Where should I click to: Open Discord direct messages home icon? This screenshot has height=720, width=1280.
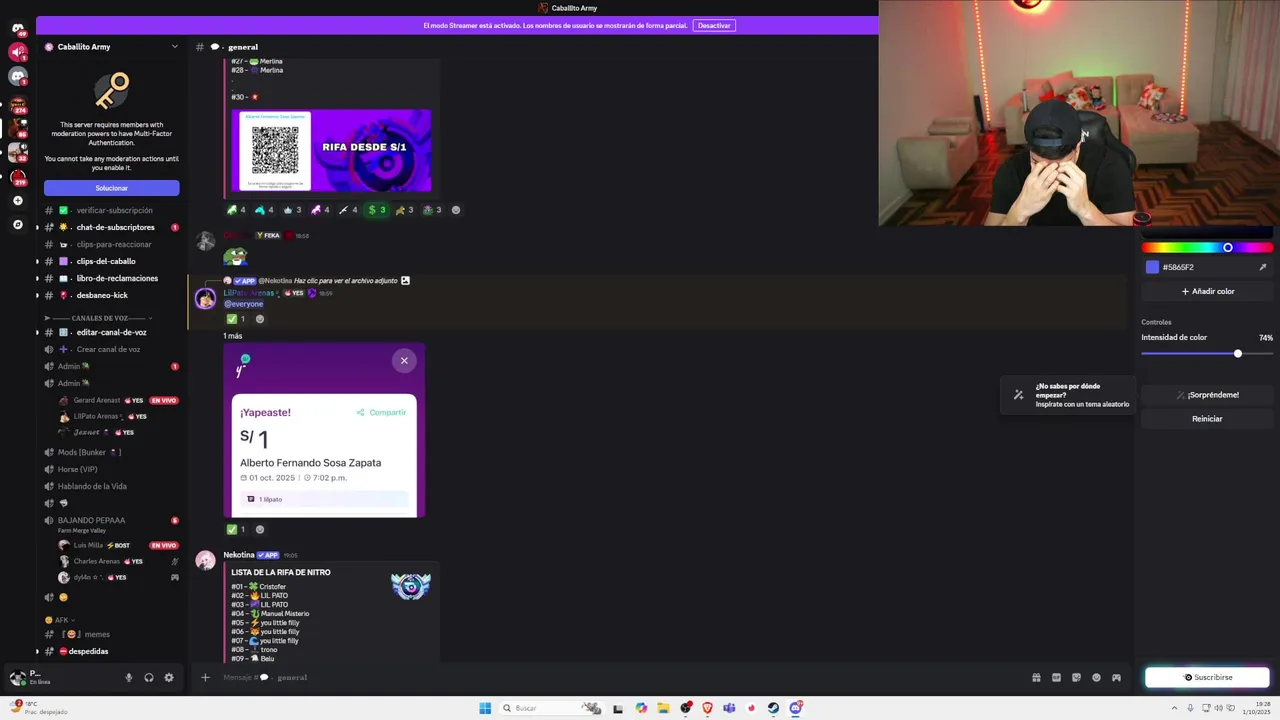pos(17,28)
